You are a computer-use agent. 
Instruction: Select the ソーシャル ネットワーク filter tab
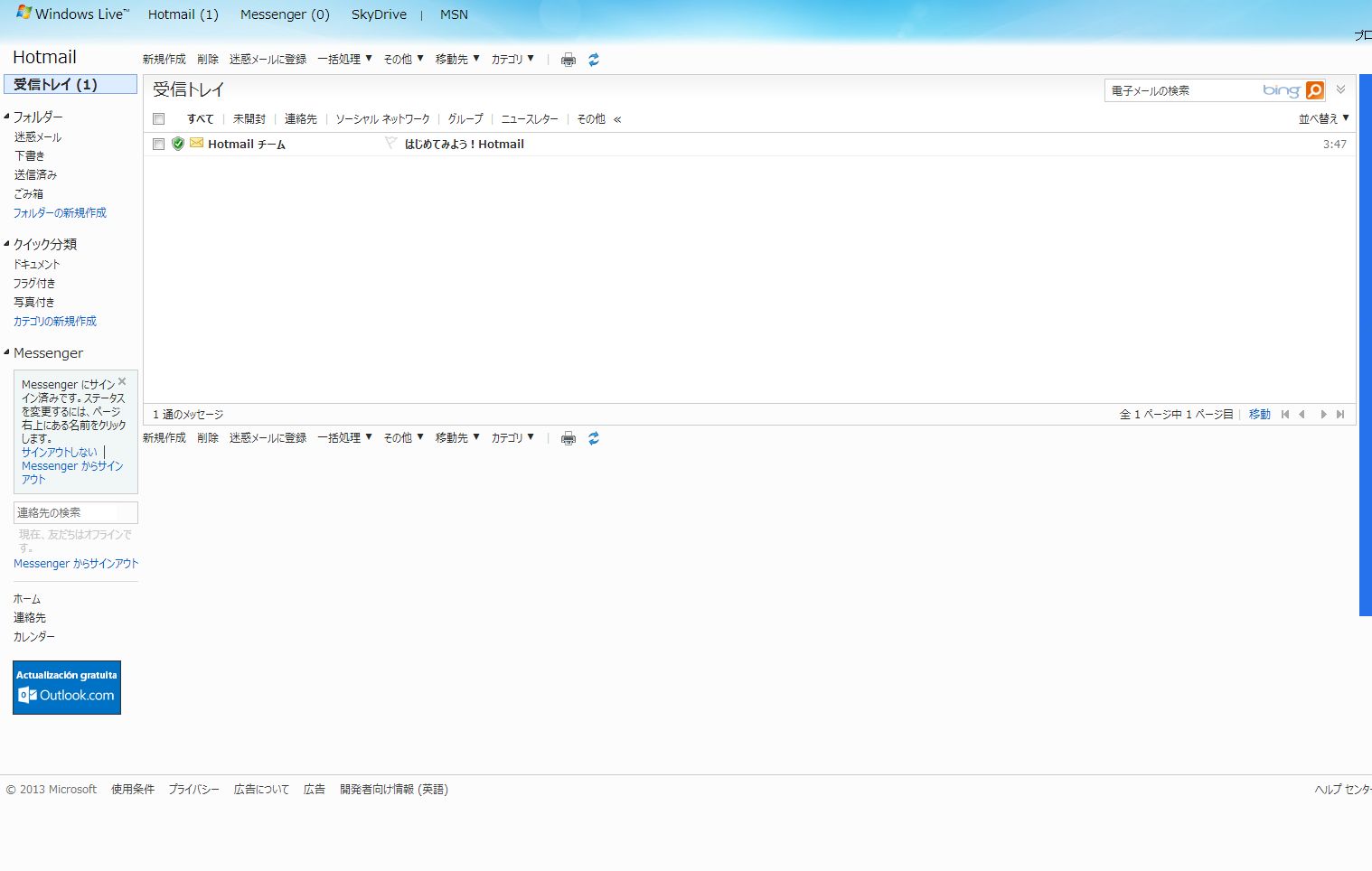point(383,118)
